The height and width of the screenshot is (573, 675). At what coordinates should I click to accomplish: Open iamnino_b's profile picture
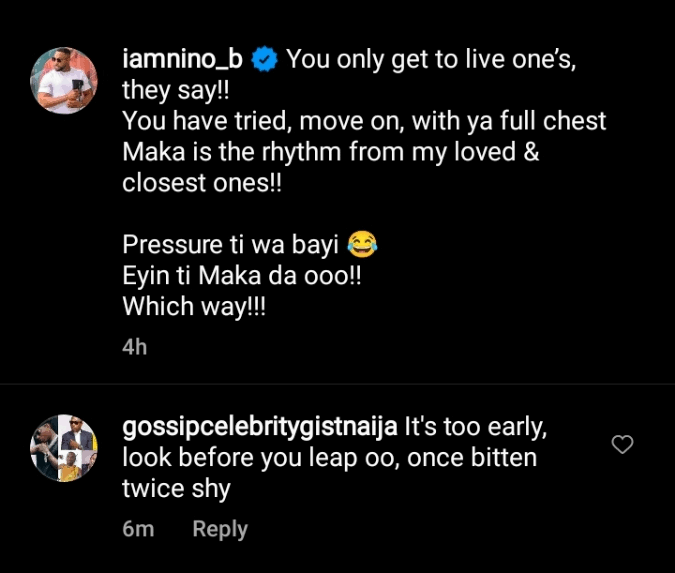pos(64,81)
